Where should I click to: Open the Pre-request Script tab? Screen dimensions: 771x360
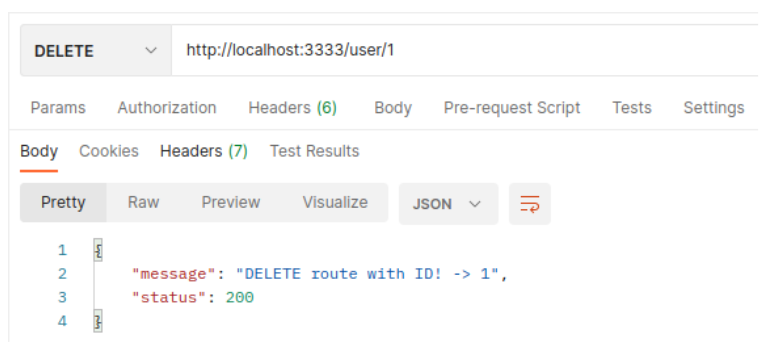coord(512,108)
